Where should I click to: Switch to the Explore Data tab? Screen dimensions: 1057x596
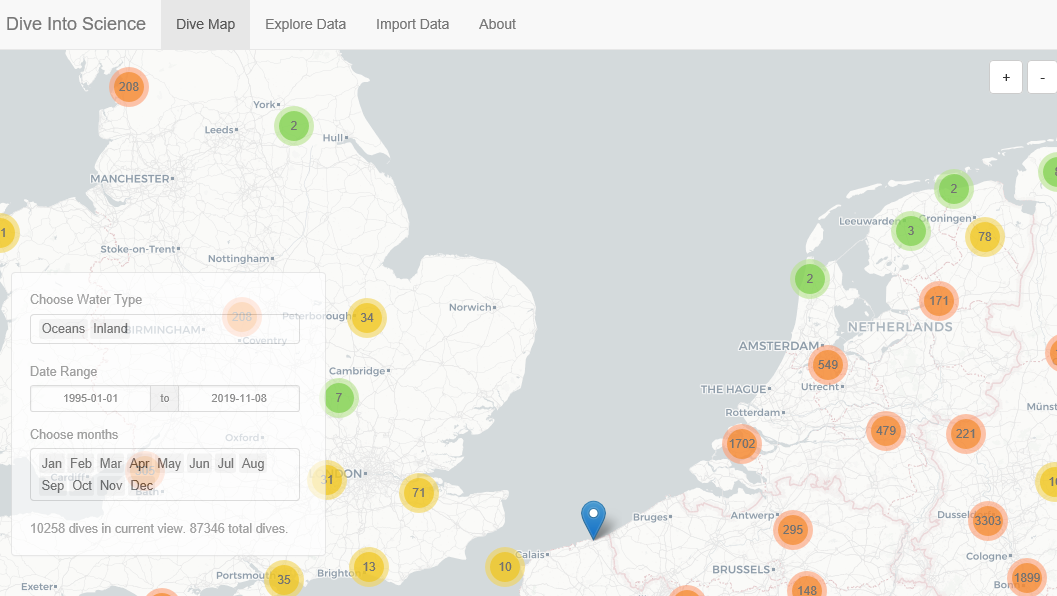[305, 24]
